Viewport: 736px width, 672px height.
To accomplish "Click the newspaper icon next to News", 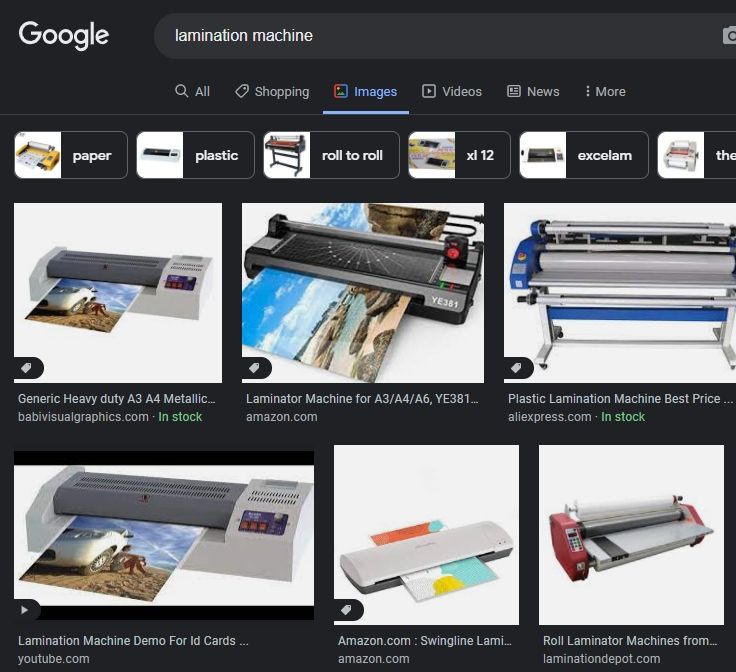I will coord(514,91).
